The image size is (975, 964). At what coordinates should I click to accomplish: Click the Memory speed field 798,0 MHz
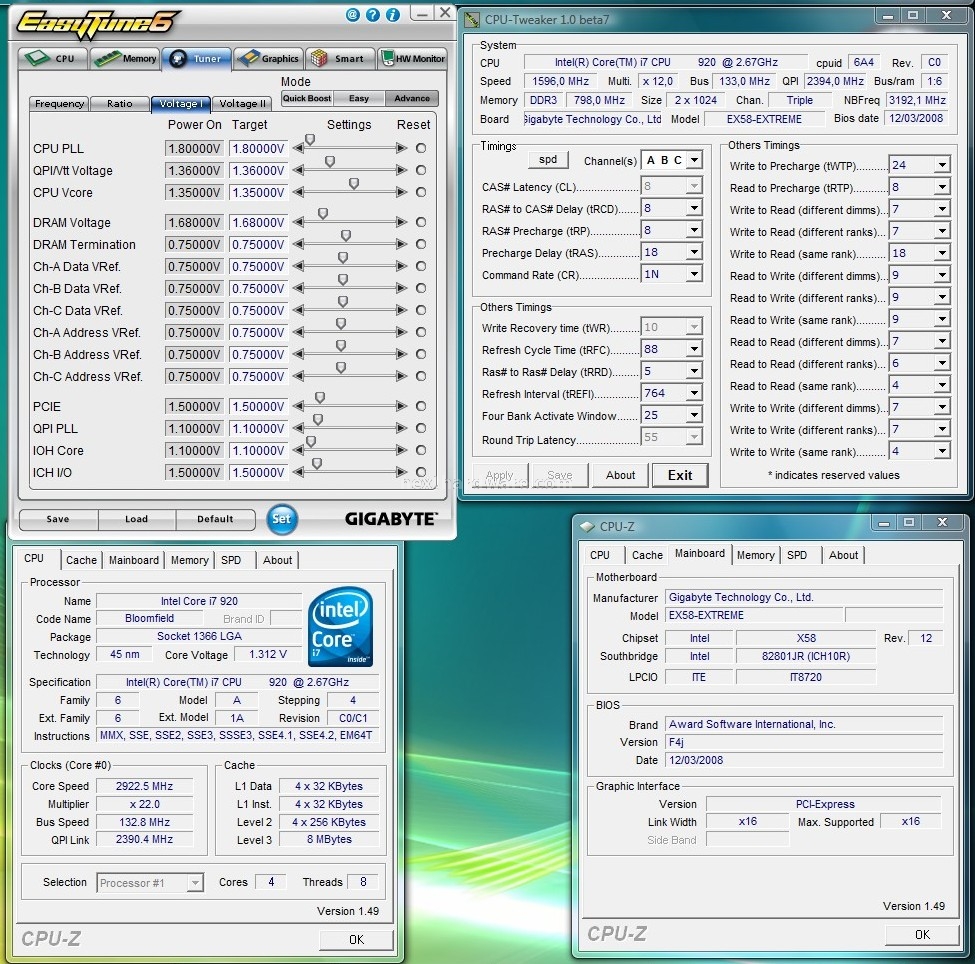click(599, 100)
